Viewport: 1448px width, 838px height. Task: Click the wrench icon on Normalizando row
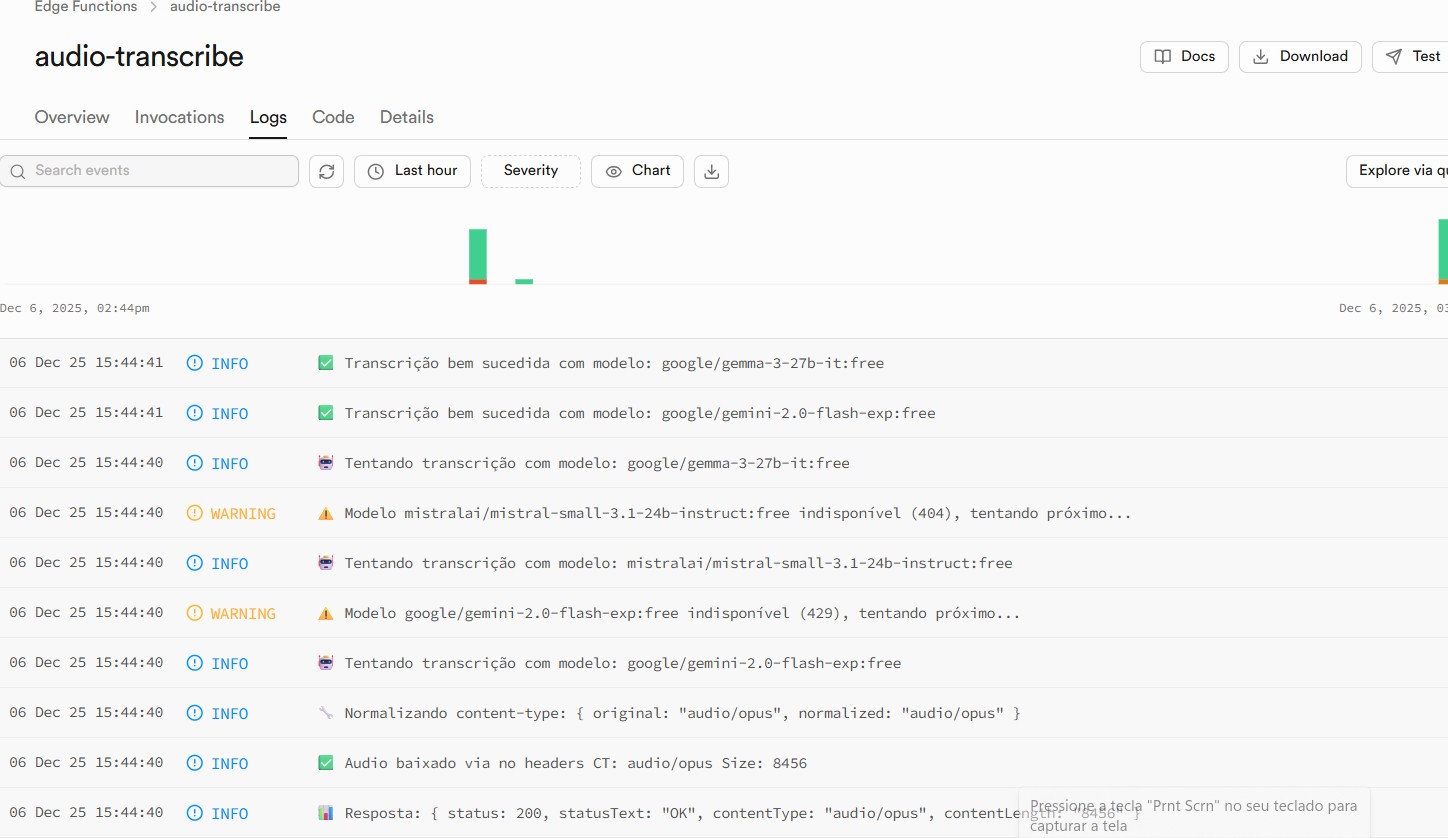[x=325, y=713]
